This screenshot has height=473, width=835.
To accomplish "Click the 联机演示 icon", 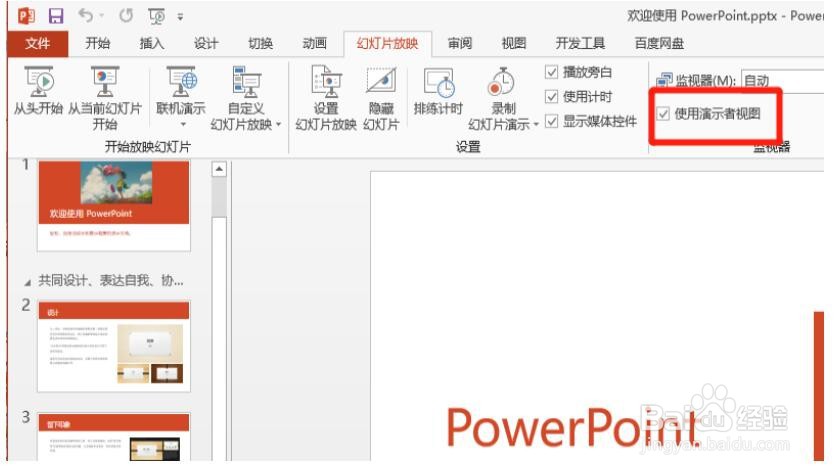I will pos(181,83).
